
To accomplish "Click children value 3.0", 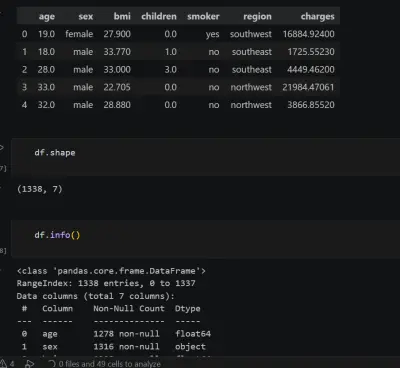I will pyautogui.click(x=170, y=69).
